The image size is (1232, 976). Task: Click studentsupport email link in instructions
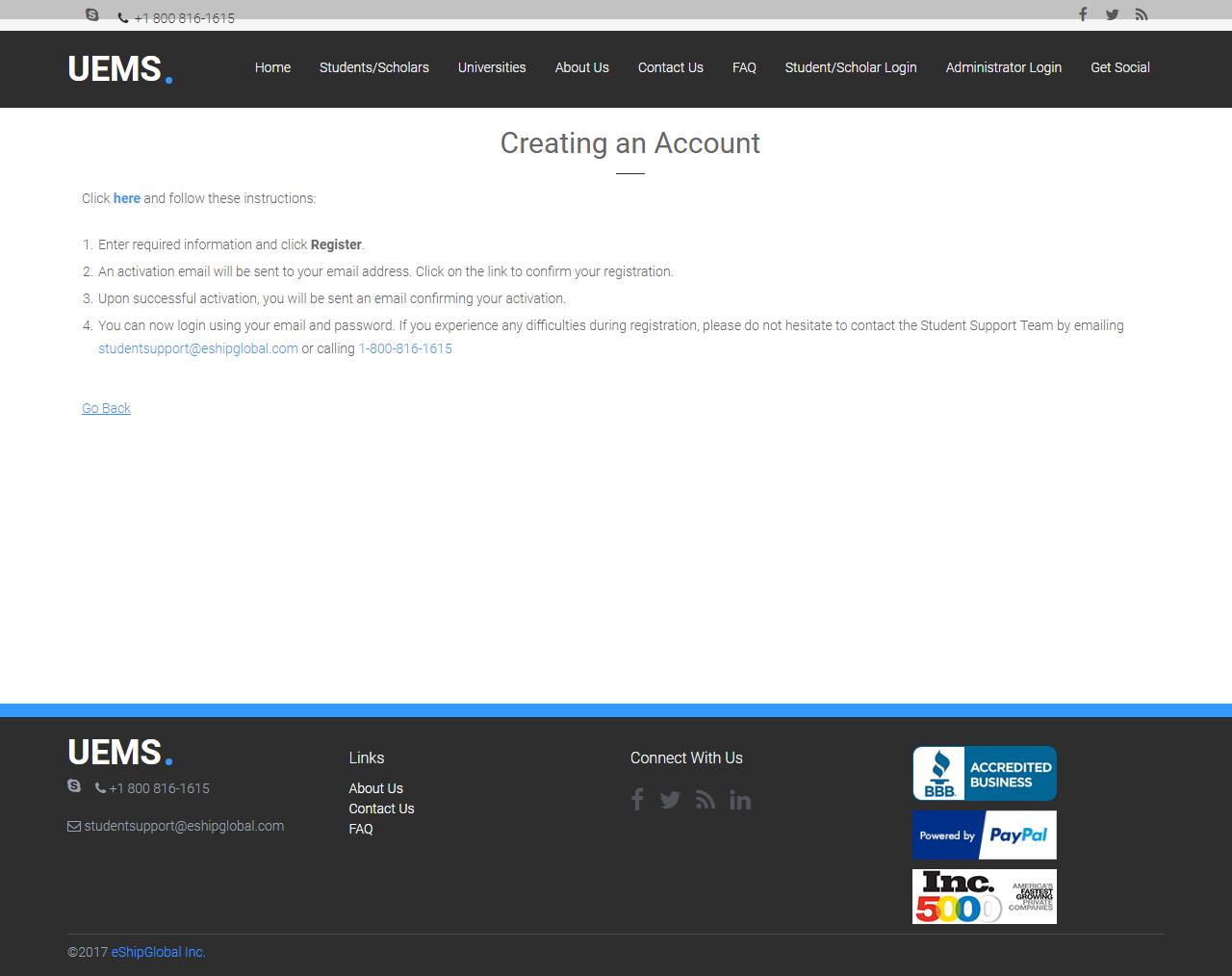[198, 348]
